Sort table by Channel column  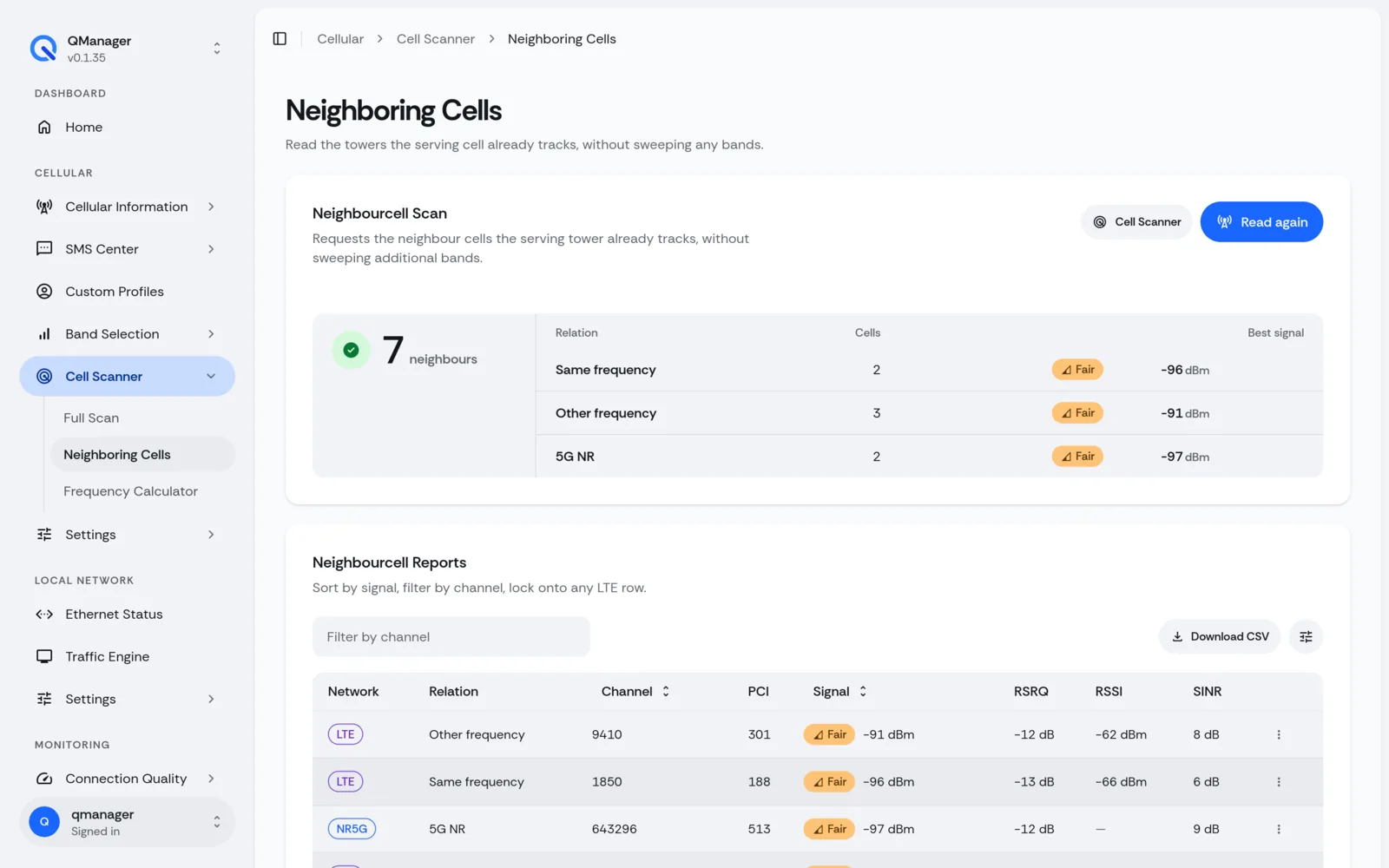point(635,692)
